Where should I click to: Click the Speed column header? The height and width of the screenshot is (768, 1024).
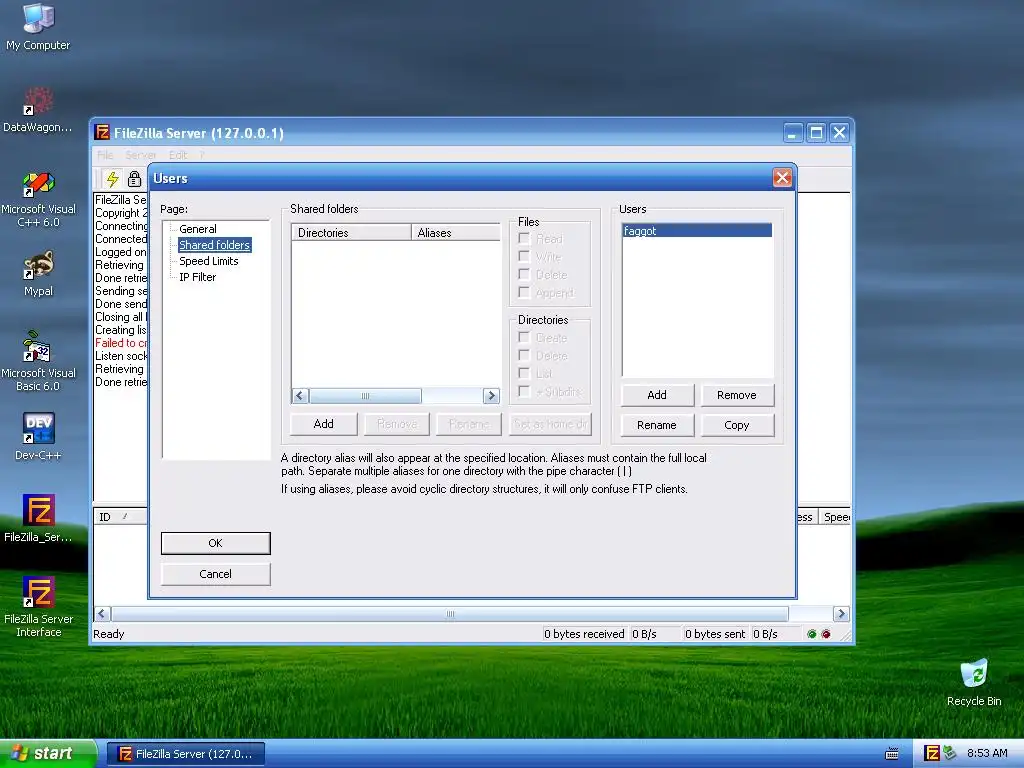click(835, 517)
